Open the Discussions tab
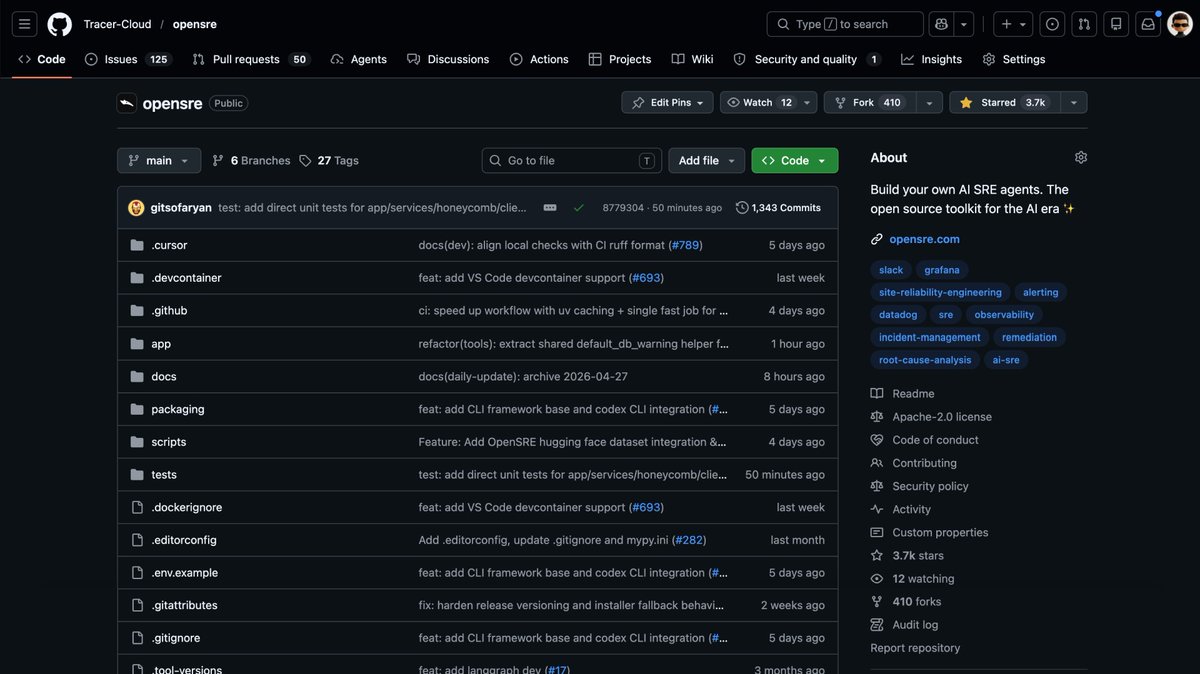 448,59
